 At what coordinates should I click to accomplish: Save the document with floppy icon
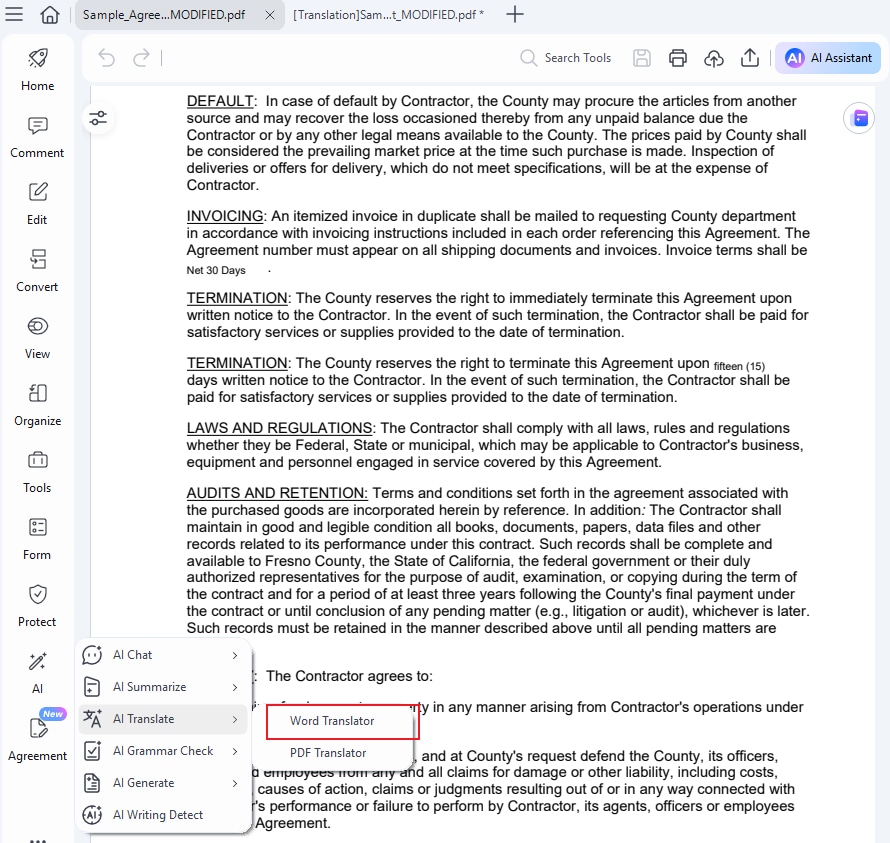coord(642,57)
